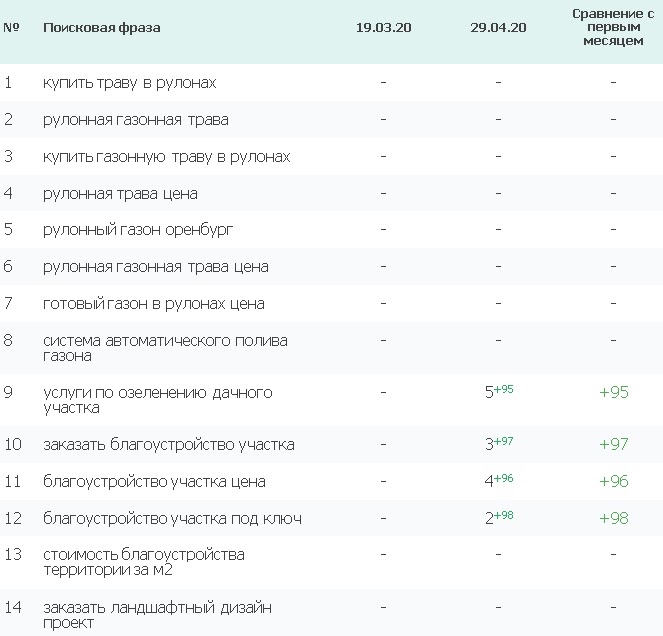663x636 pixels.
Task: Click the № column header
Action: pyautogui.click(x=12, y=28)
